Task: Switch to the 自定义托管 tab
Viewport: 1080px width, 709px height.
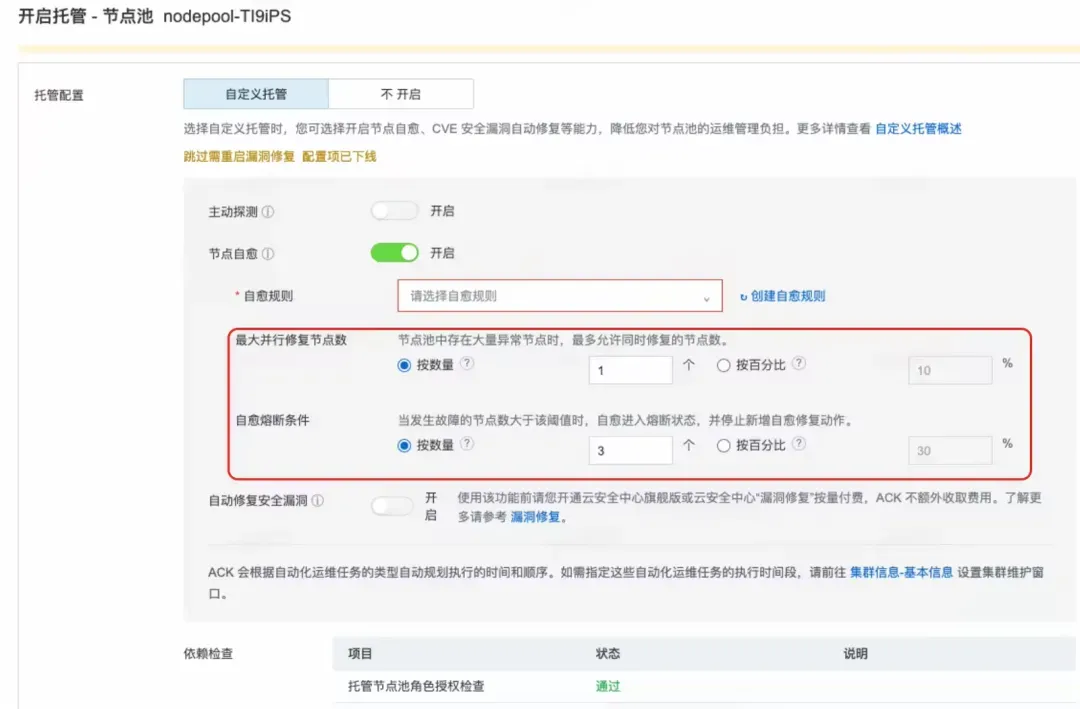Action: [256, 94]
